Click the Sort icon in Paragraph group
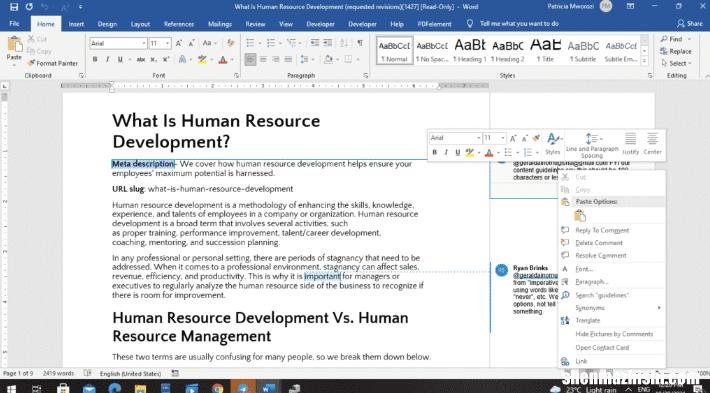The image size is (710, 393). pyautogui.click(x=344, y=43)
